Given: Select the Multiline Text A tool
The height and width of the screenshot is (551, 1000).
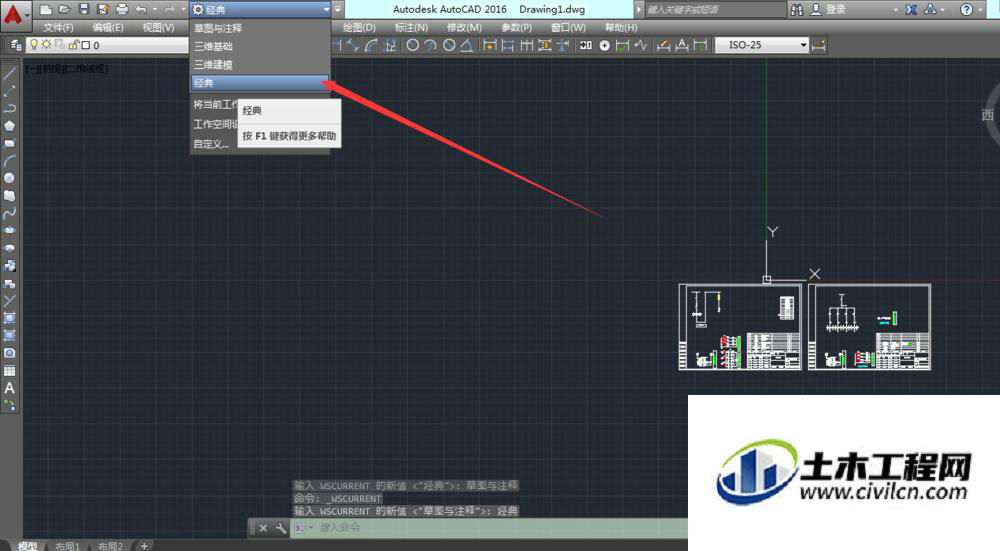Looking at the screenshot, I should pyautogui.click(x=10, y=388).
